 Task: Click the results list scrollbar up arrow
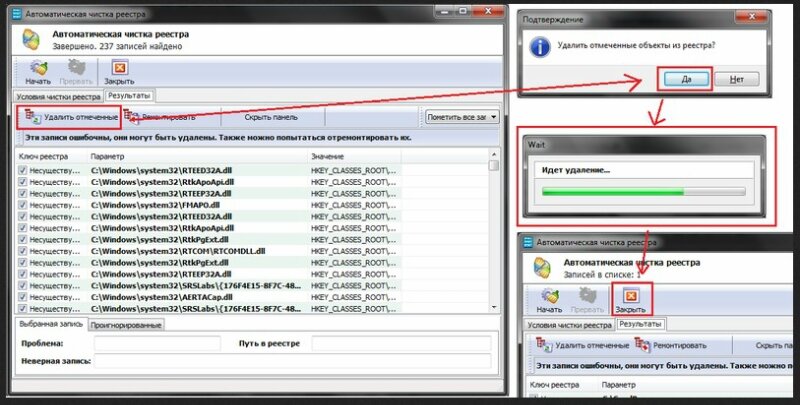pyautogui.click(x=493, y=155)
